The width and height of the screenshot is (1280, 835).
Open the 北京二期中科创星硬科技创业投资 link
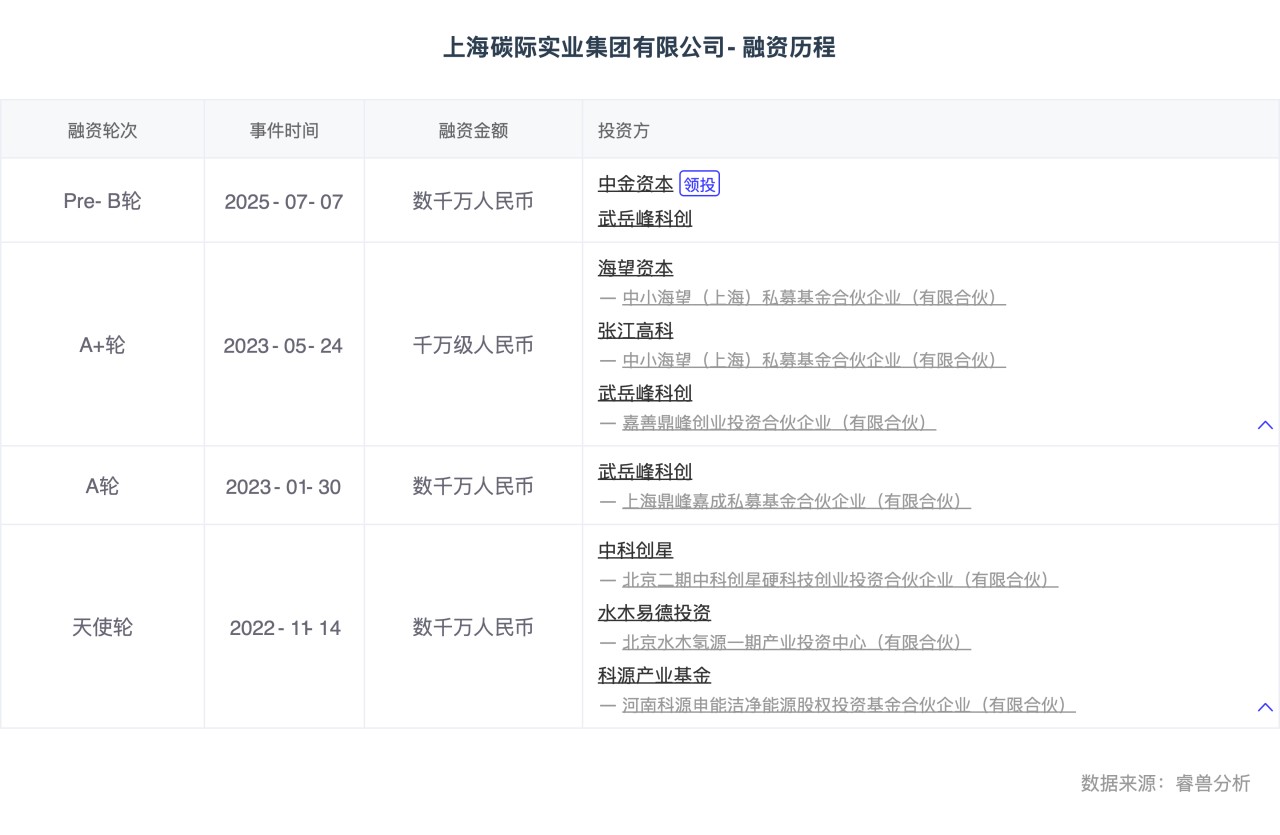pyautogui.click(x=840, y=580)
